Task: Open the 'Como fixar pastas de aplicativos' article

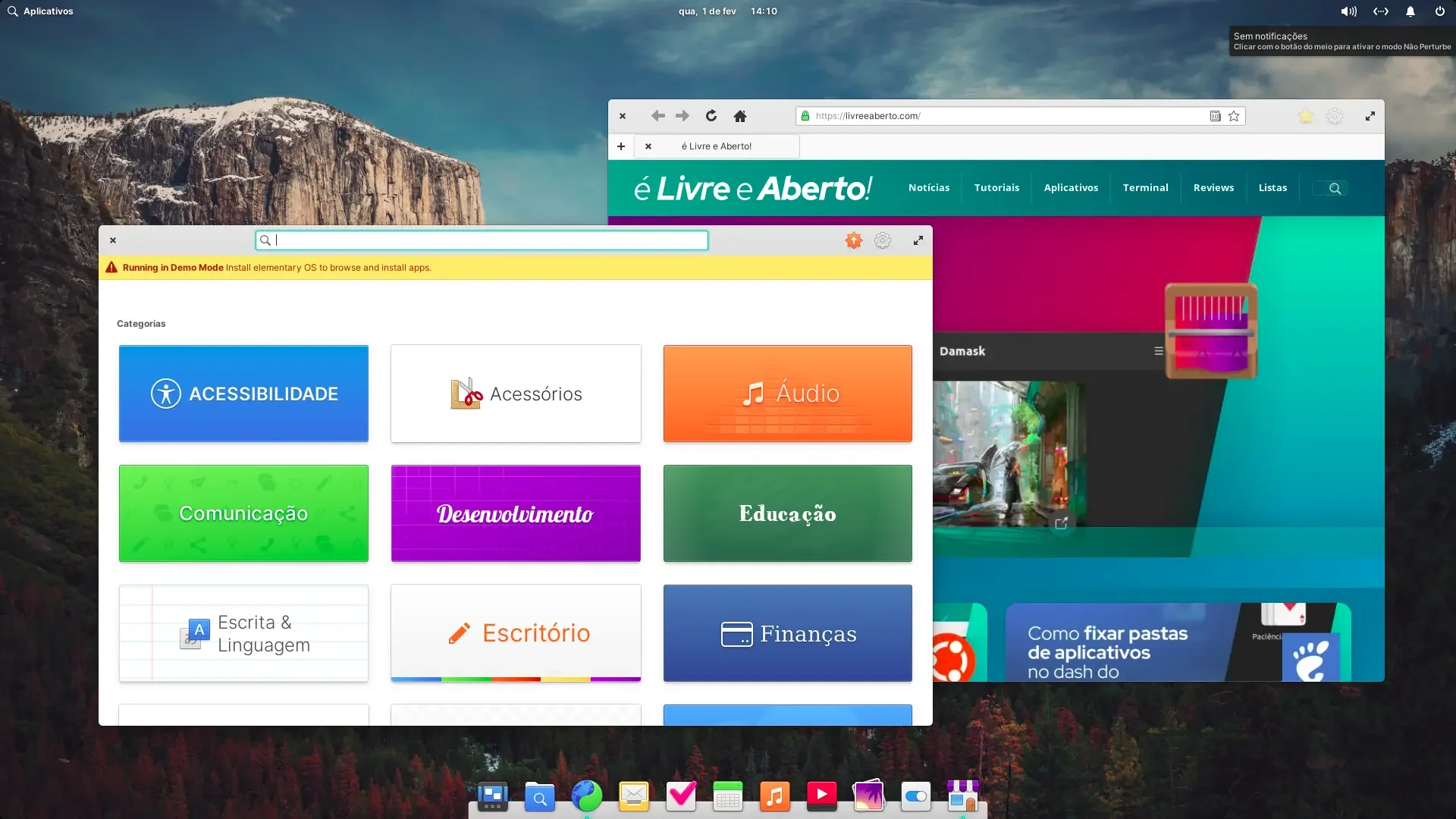Action: tap(1178, 642)
